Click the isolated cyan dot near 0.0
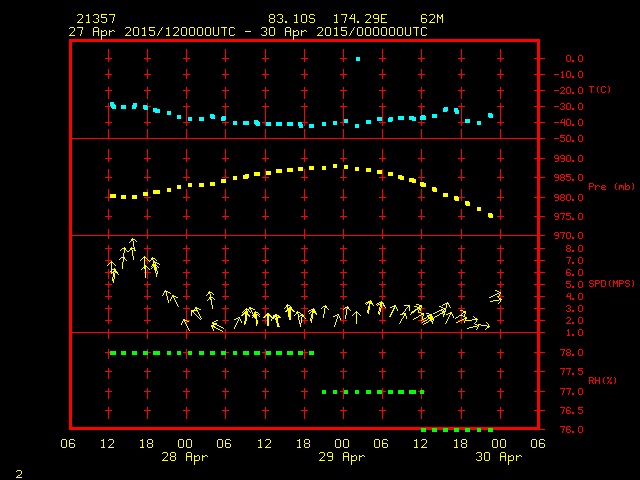This screenshot has height=480, width=640. point(358,59)
